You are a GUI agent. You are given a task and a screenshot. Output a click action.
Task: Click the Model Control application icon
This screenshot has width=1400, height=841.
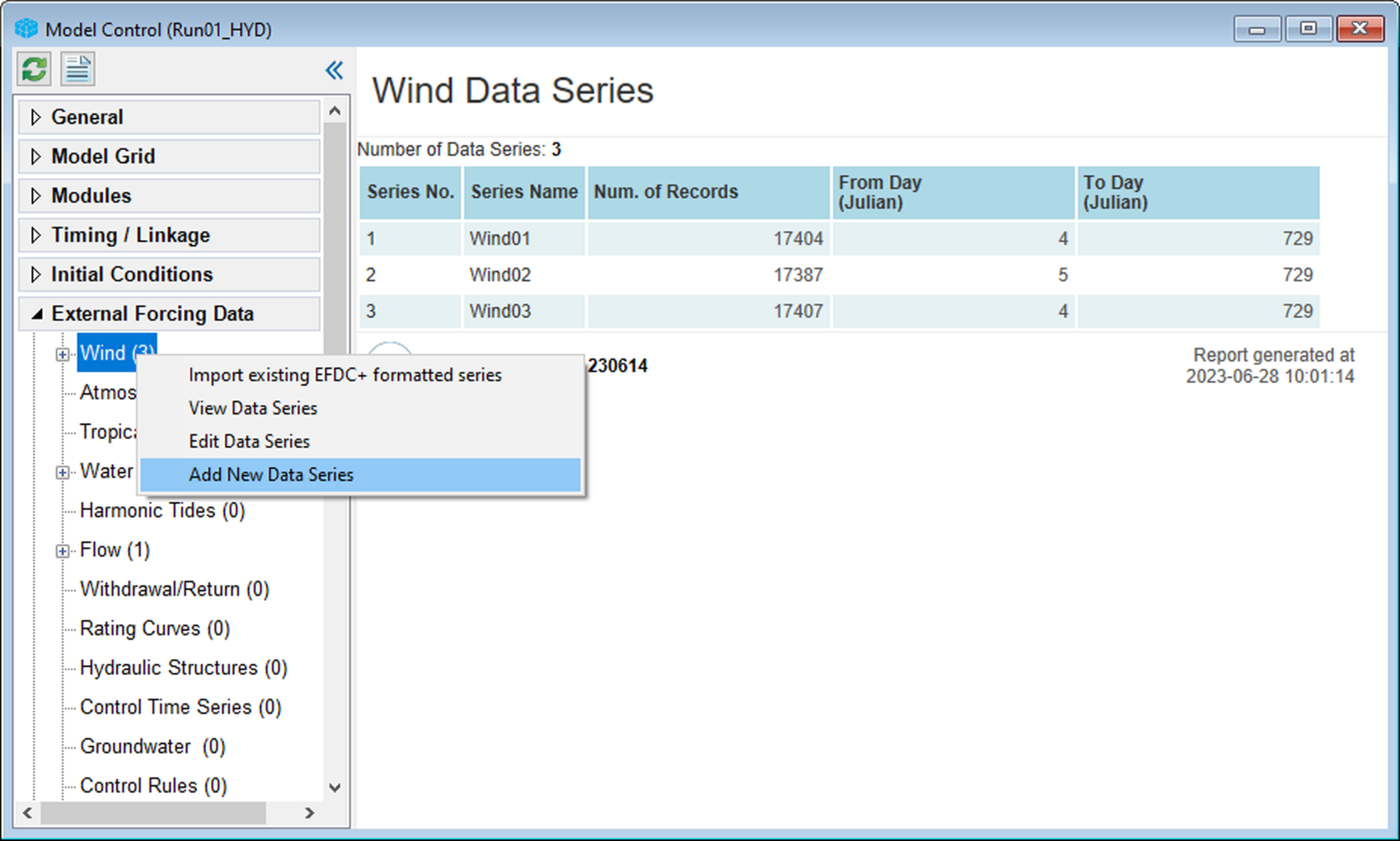click(26, 28)
